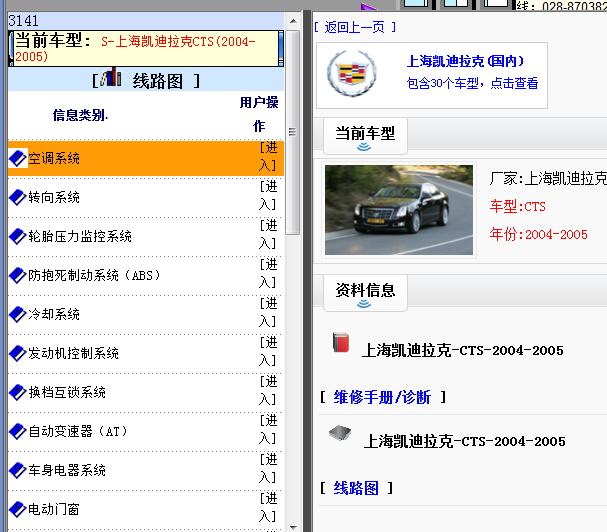Click the 厂家:上海凯迪拉克 text
607x532 pixels.
click(x=548, y=178)
